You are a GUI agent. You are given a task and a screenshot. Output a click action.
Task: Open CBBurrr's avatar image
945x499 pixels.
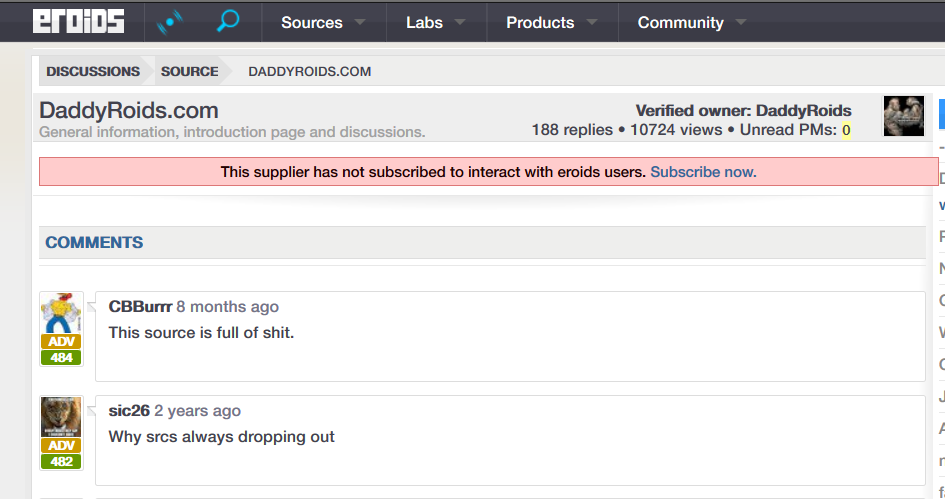pos(61,313)
